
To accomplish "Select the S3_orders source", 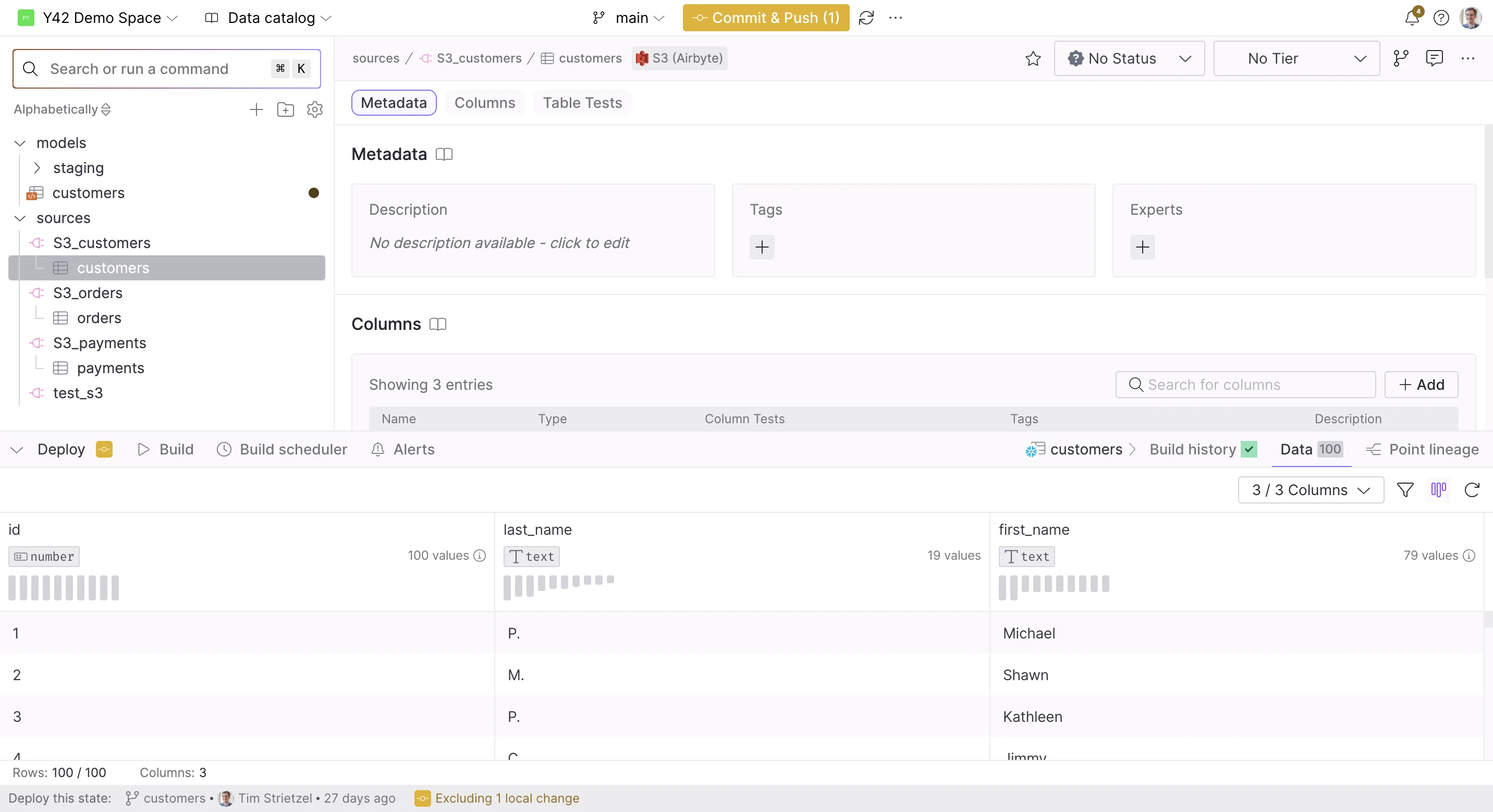I will (x=88, y=293).
